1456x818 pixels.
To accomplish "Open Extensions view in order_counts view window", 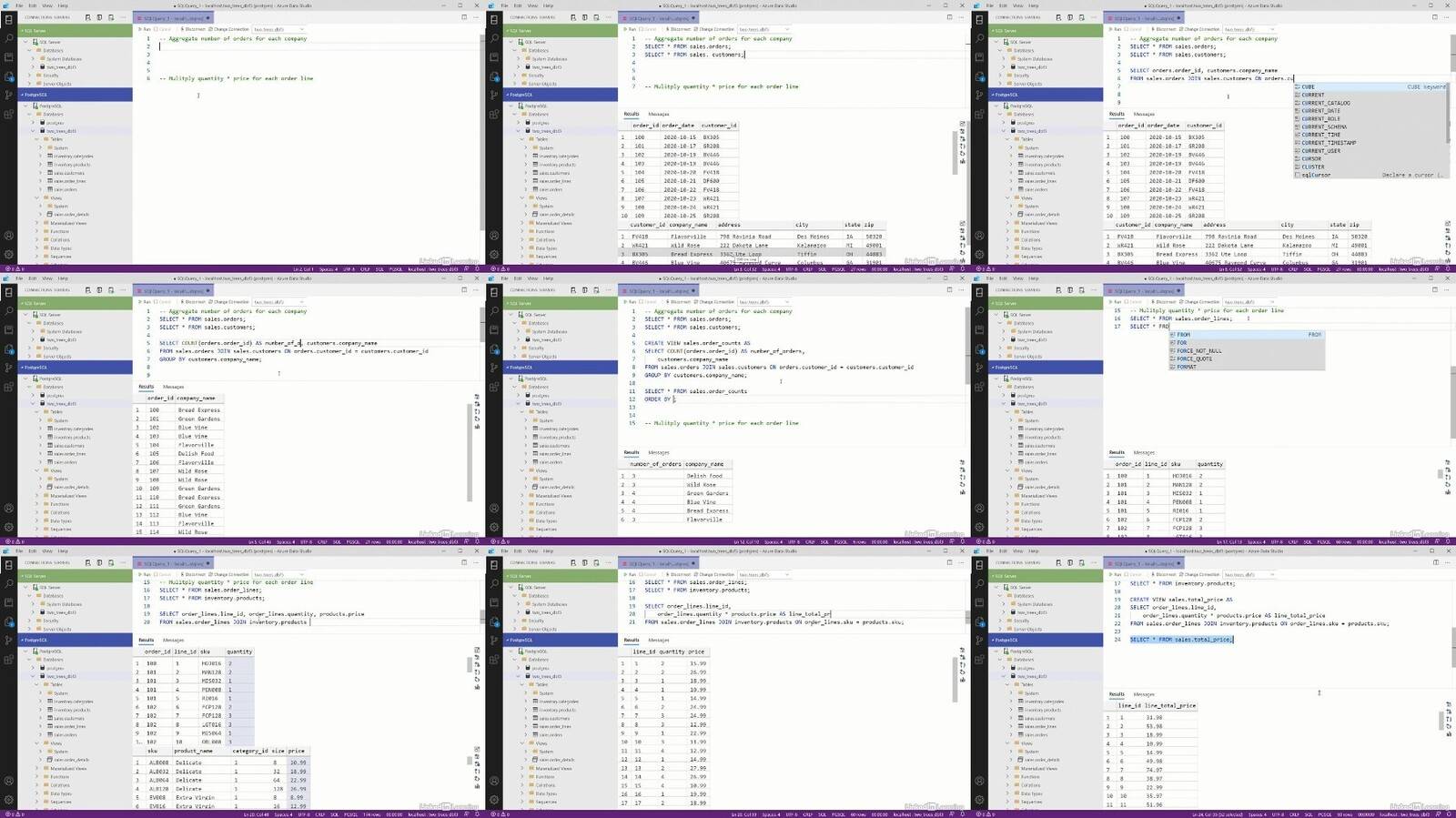I will [x=494, y=385].
